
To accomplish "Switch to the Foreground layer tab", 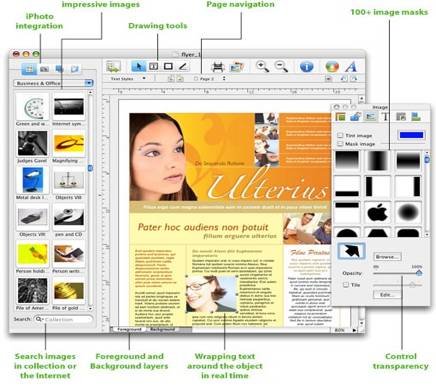I will point(129,329).
